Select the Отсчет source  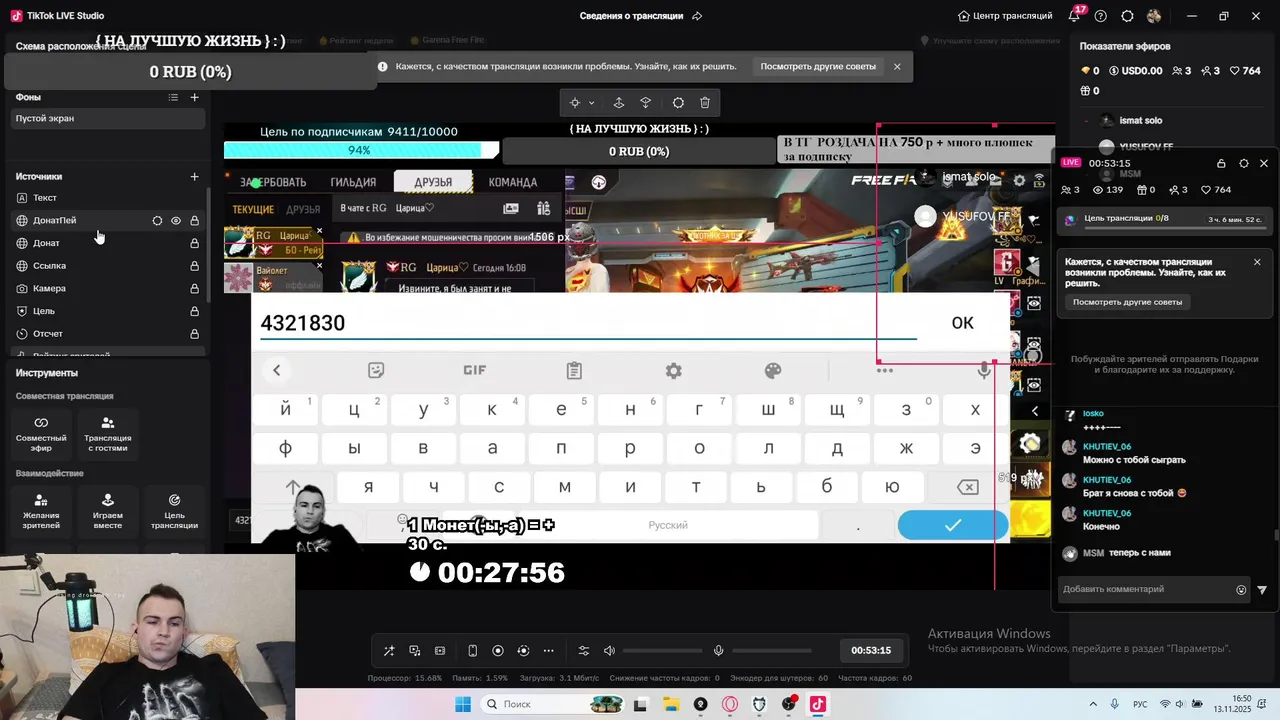pos(108,333)
